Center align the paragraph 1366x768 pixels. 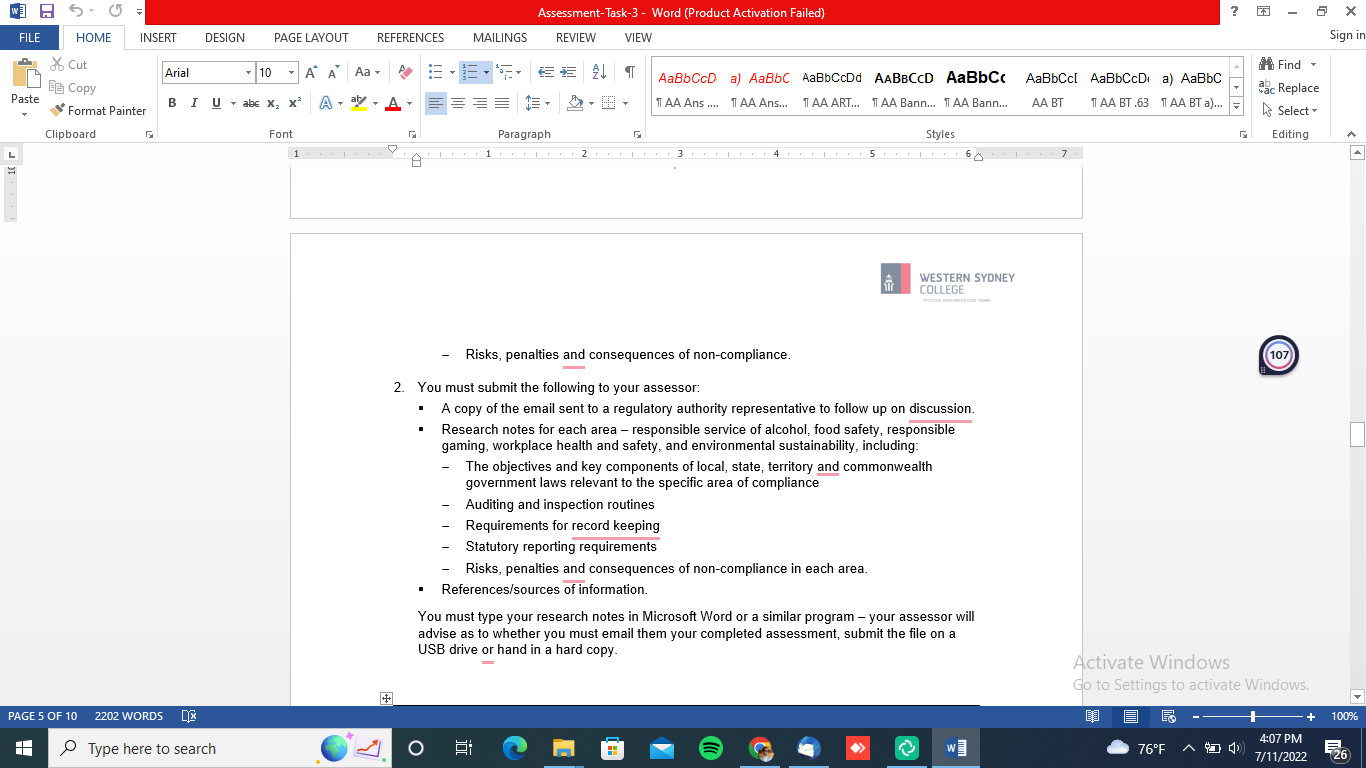coord(458,103)
